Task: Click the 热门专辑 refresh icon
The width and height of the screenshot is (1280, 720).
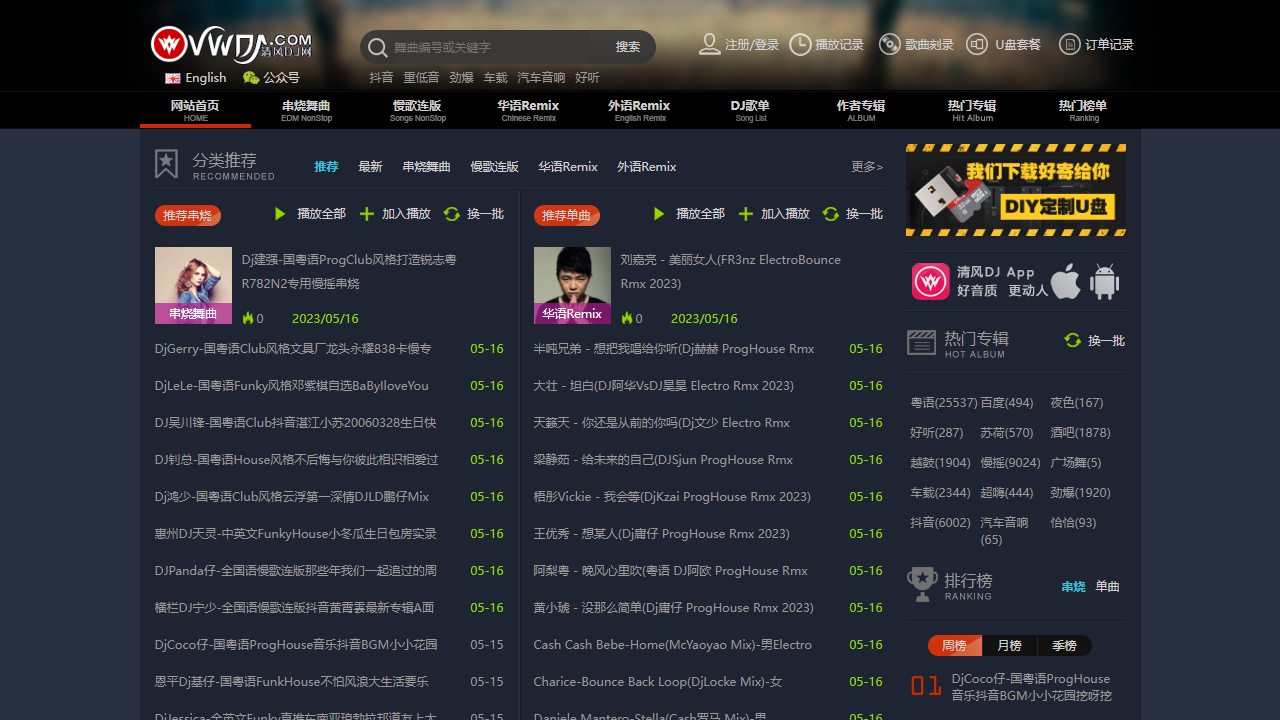Action: [x=1073, y=340]
